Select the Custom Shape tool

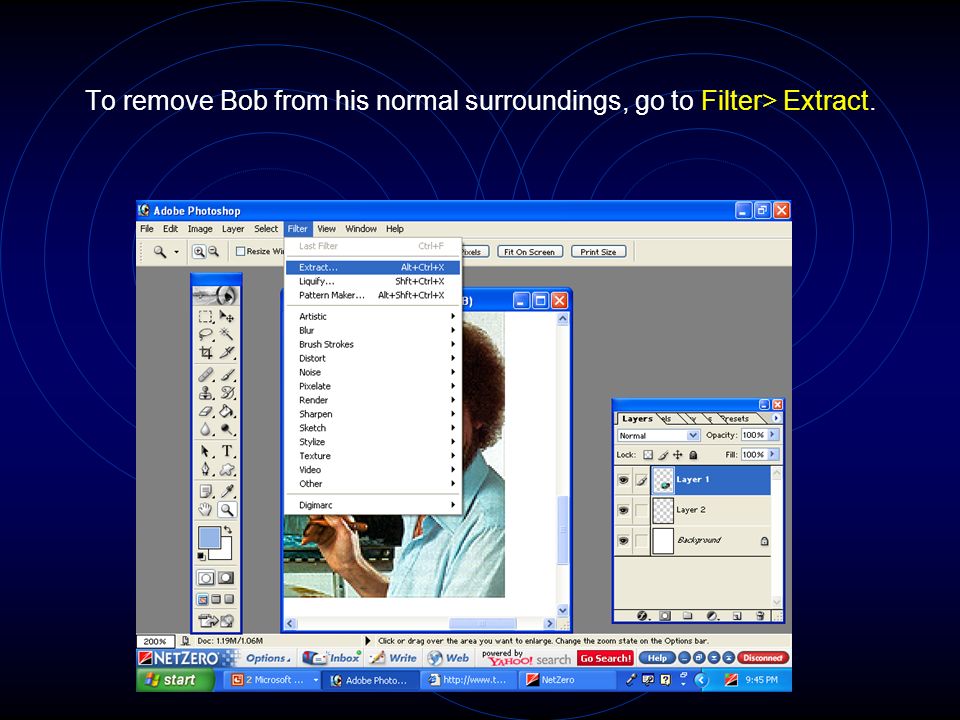(227, 470)
